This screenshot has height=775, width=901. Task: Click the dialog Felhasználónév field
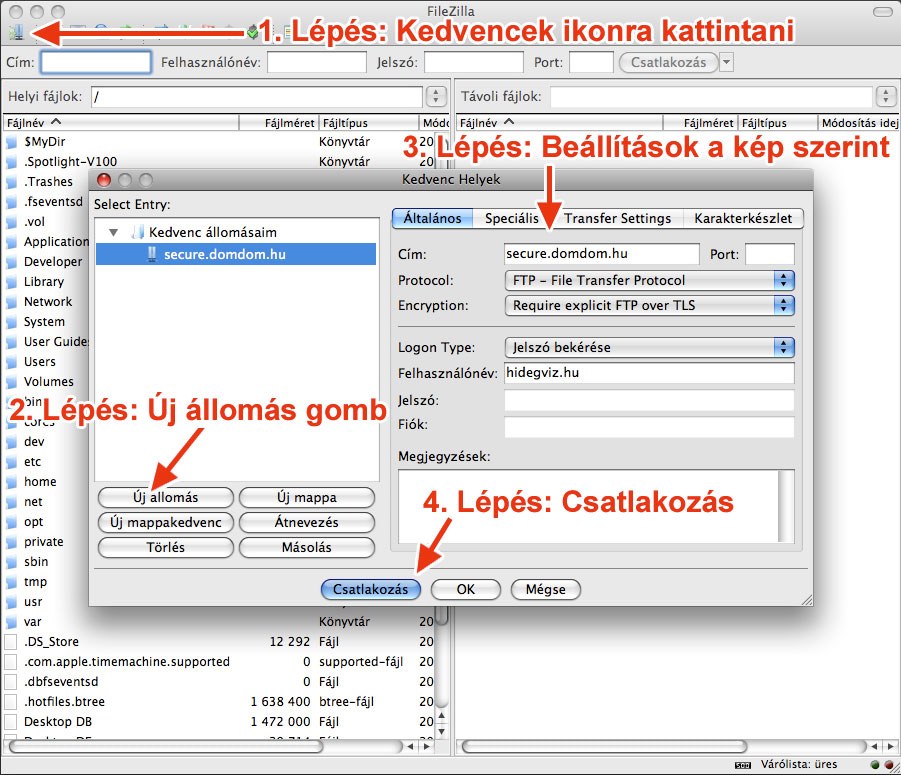tap(649, 373)
